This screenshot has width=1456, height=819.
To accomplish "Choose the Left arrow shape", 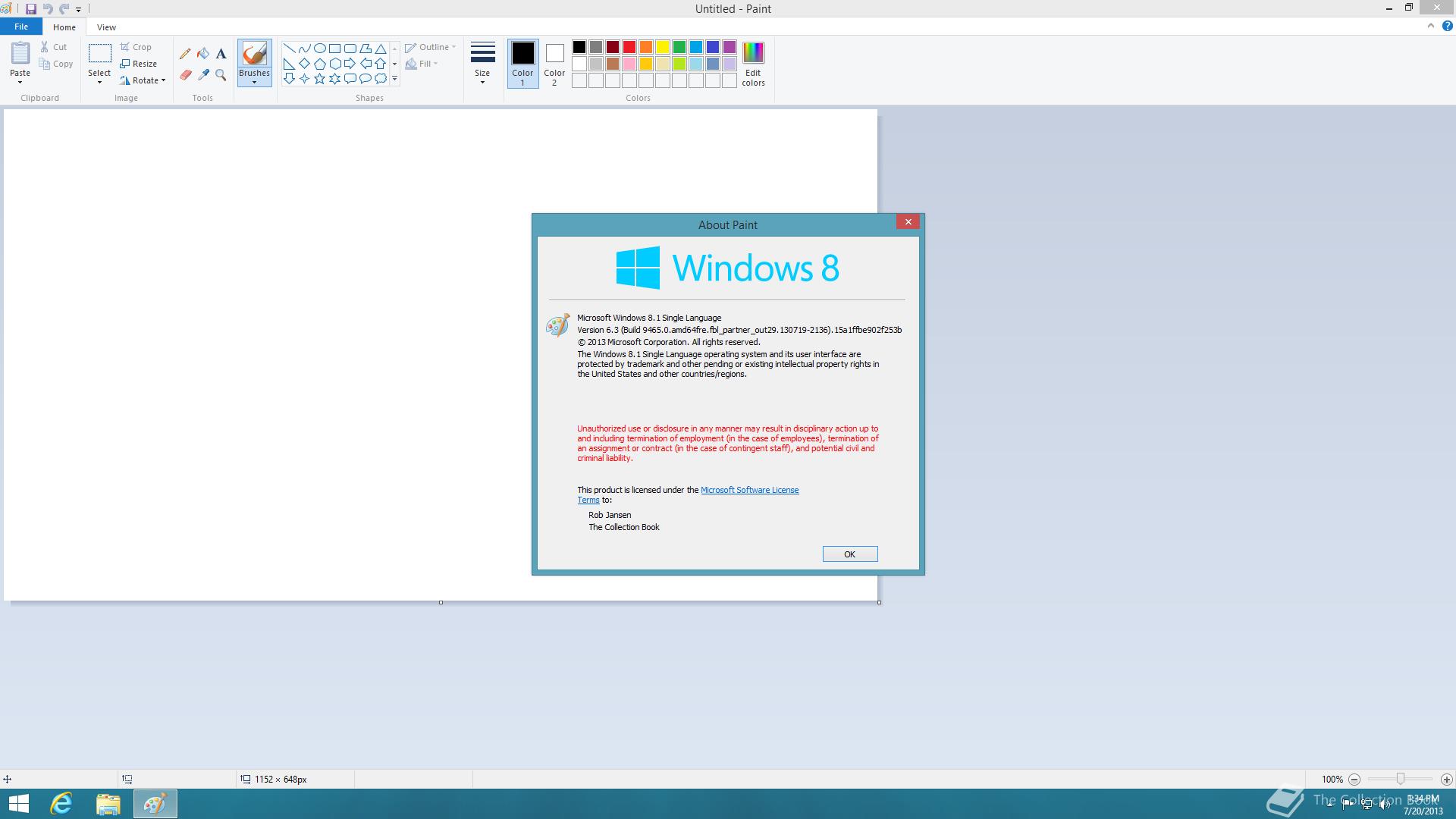I will (365, 64).
